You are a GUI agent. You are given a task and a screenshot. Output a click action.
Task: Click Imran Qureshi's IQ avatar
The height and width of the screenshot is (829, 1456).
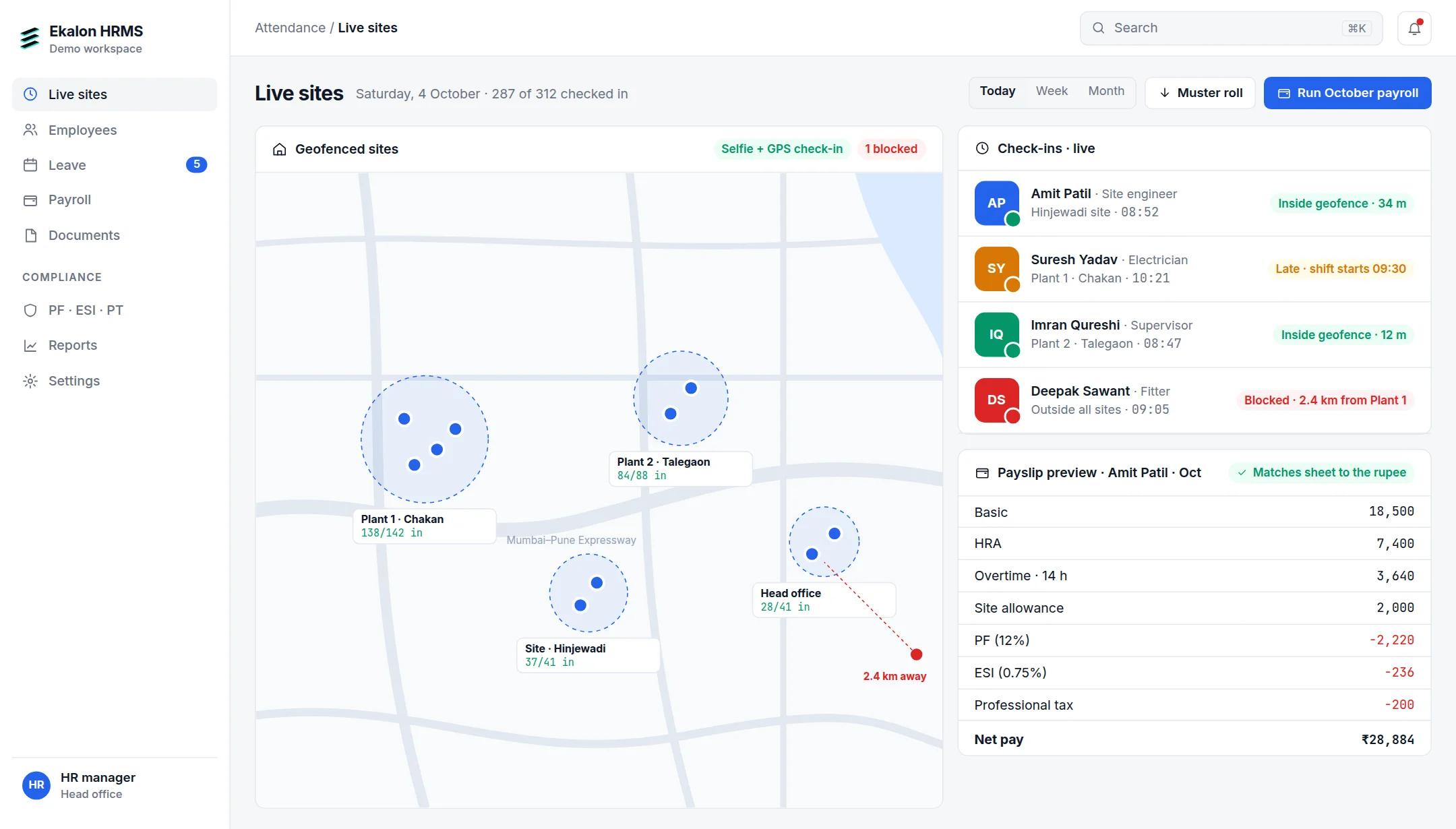[996, 334]
